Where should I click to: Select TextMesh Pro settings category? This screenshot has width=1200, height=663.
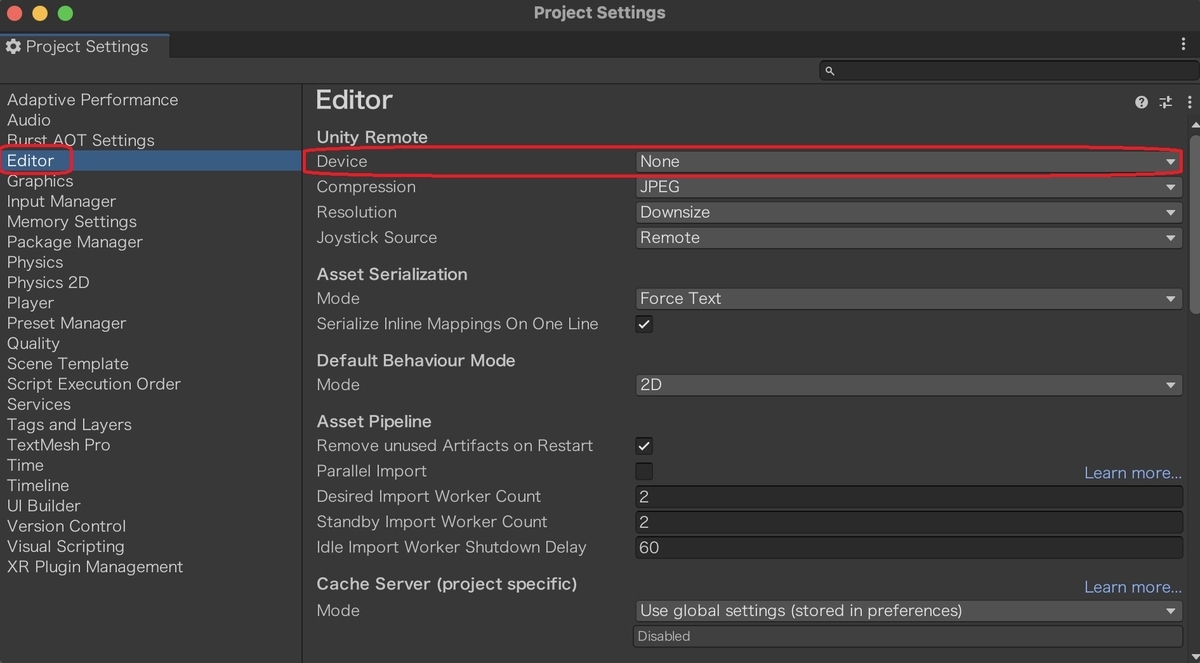59,445
